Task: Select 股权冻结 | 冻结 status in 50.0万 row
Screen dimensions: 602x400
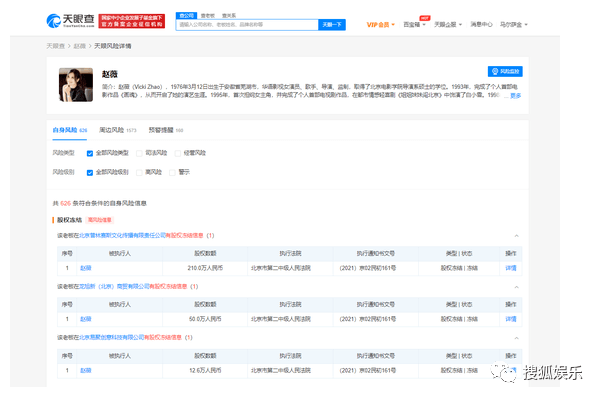Action: pyautogui.click(x=459, y=319)
